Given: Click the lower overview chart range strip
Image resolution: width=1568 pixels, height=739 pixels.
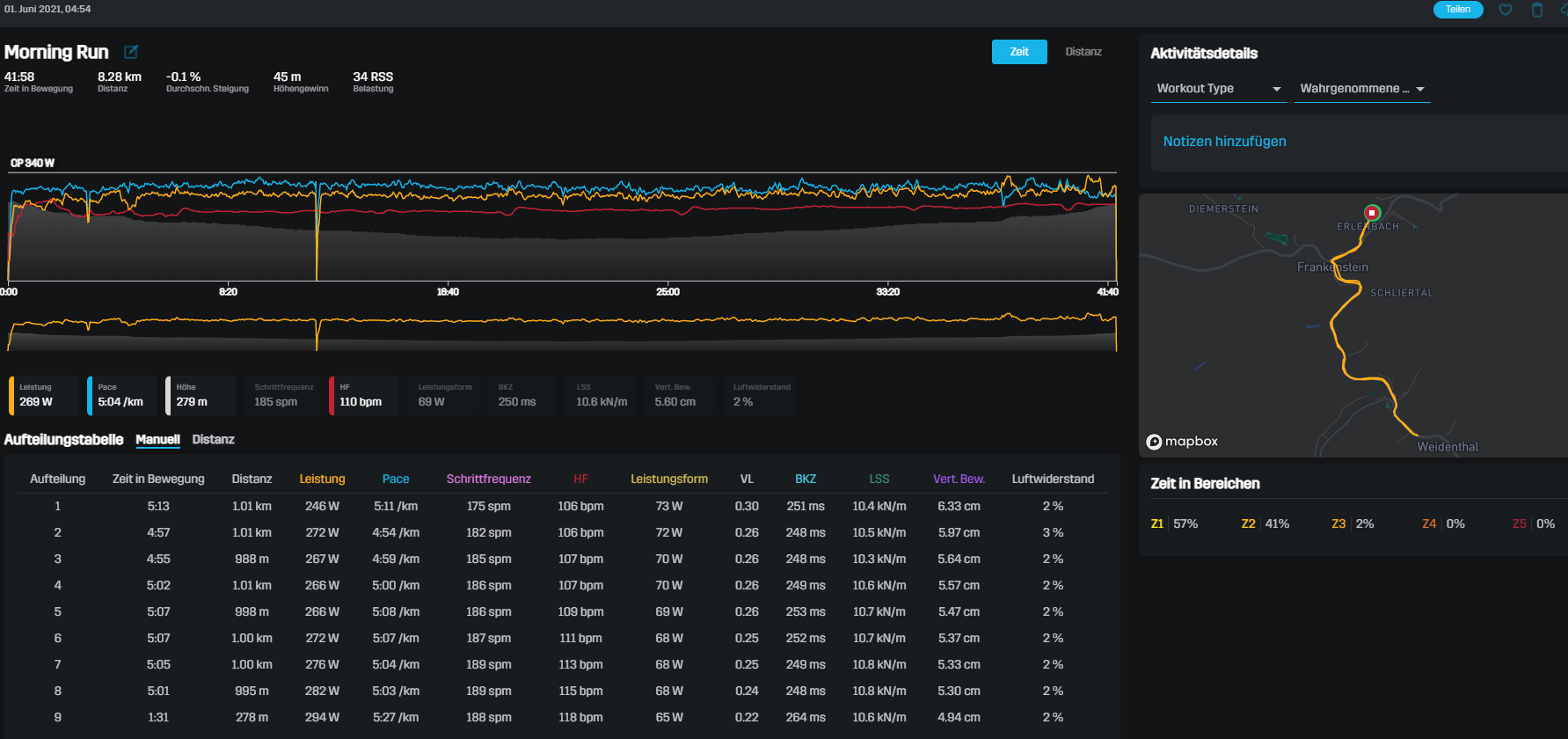Looking at the screenshot, I should click(x=563, y=334).
